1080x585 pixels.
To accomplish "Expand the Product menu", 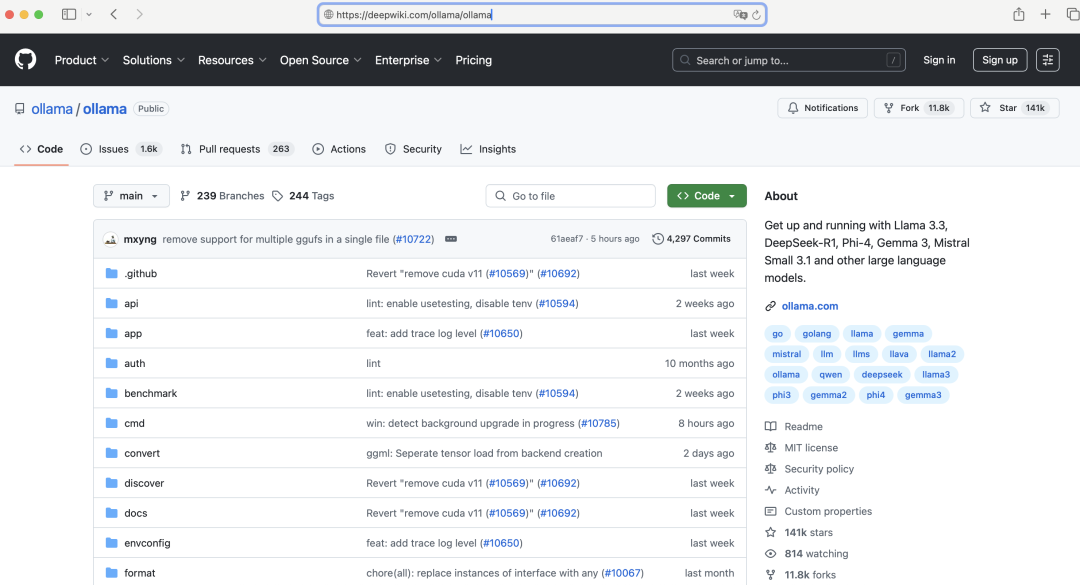I will [x=81, y=60].
